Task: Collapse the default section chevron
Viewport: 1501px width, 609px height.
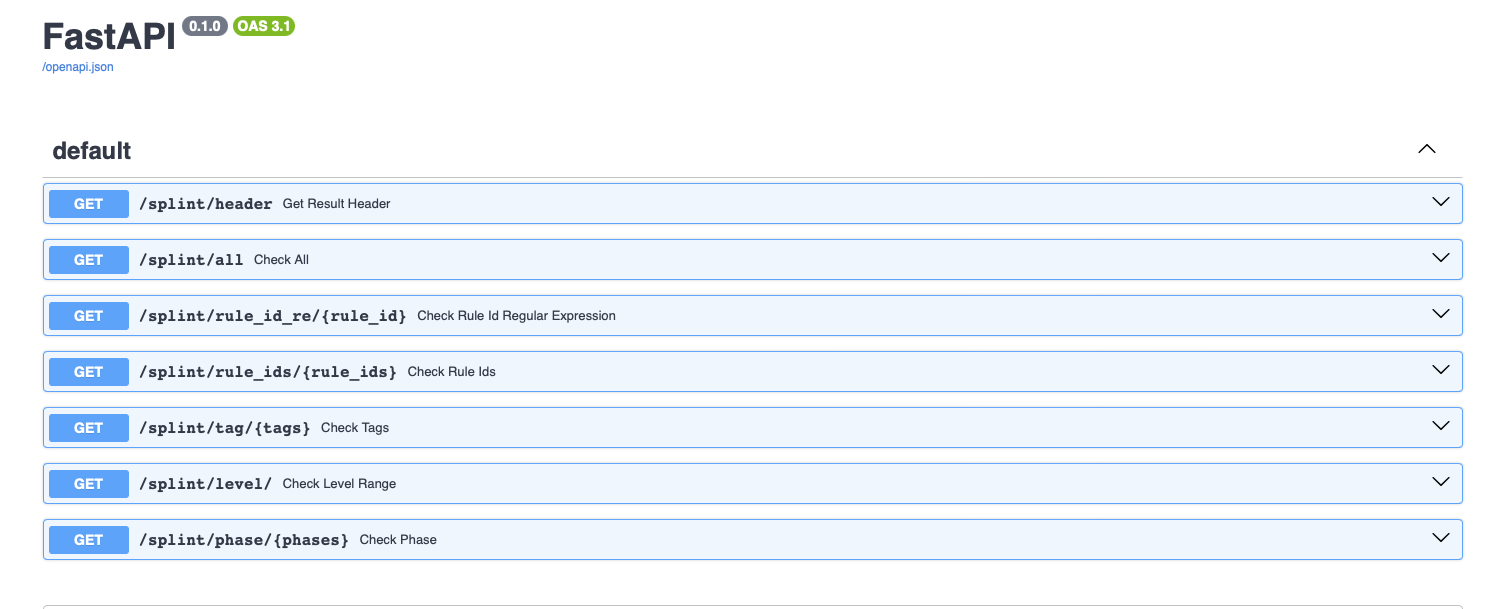Action: click(x=1427, y=149)
